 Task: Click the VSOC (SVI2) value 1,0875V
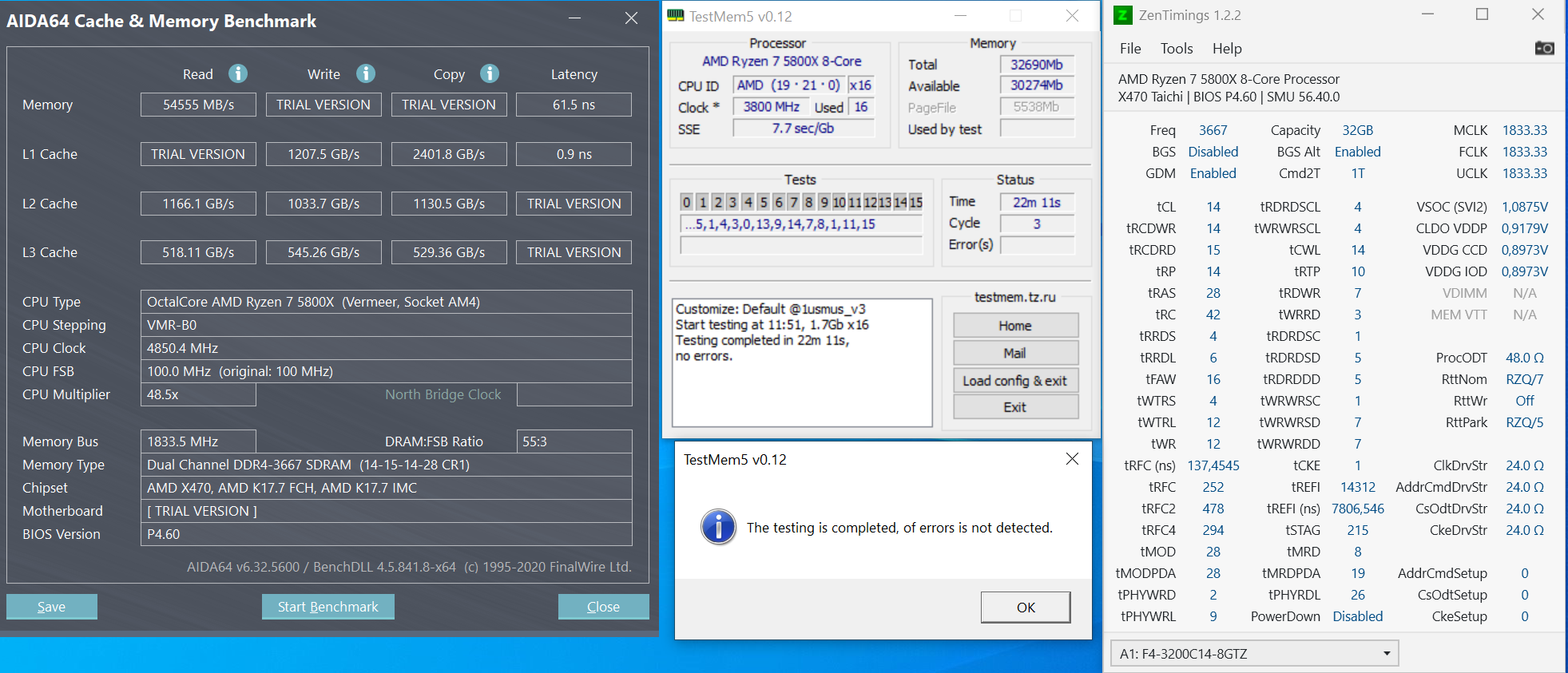(x=1525, y=207)
